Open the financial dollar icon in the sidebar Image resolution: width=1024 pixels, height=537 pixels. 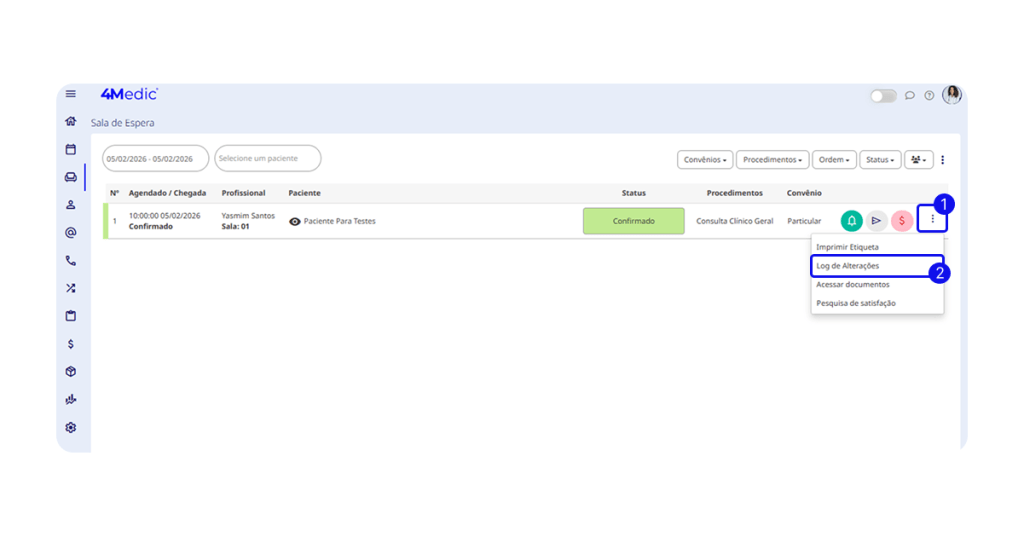71,344
